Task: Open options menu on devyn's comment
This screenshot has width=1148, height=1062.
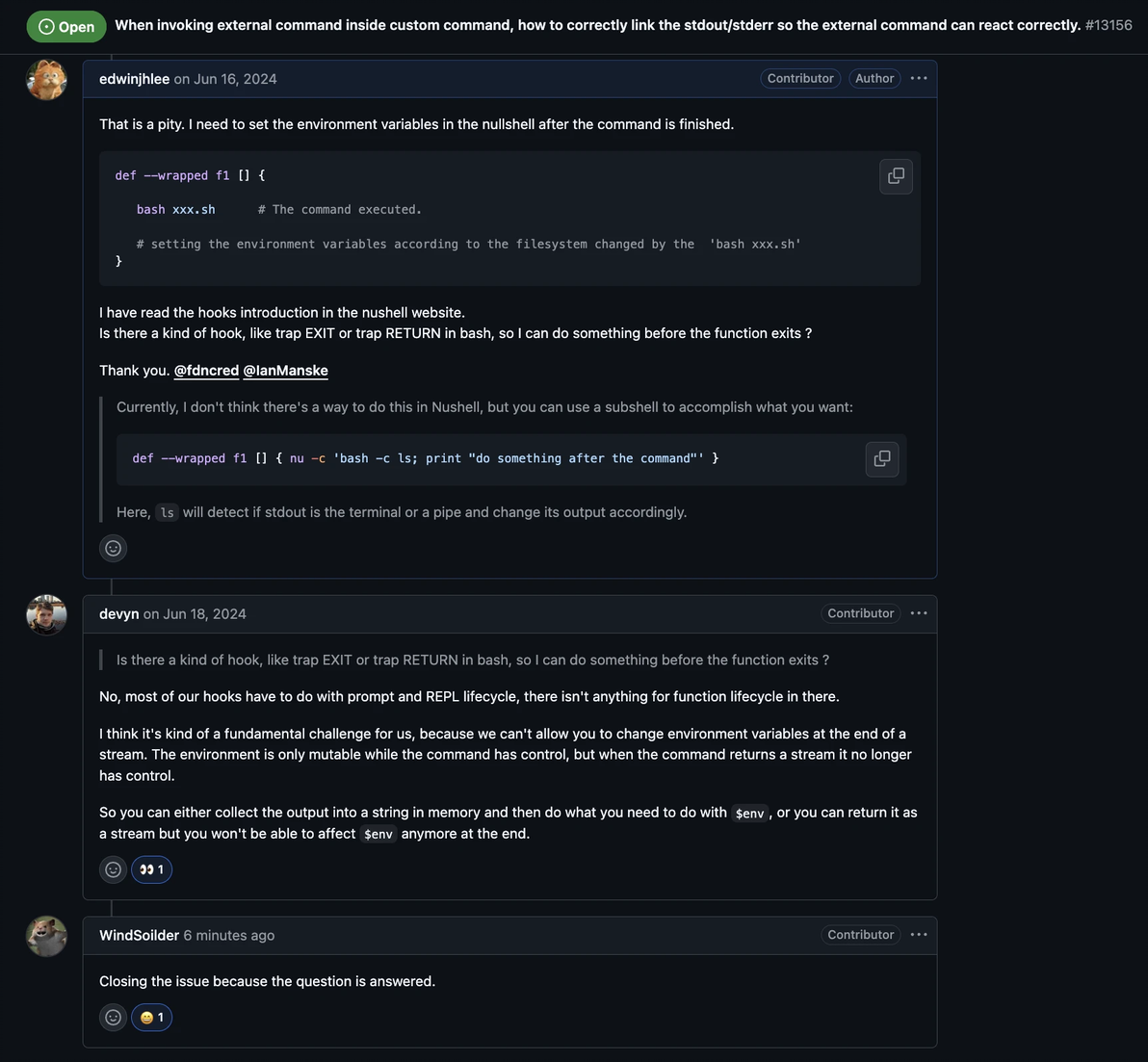Action: coord(919,613)
